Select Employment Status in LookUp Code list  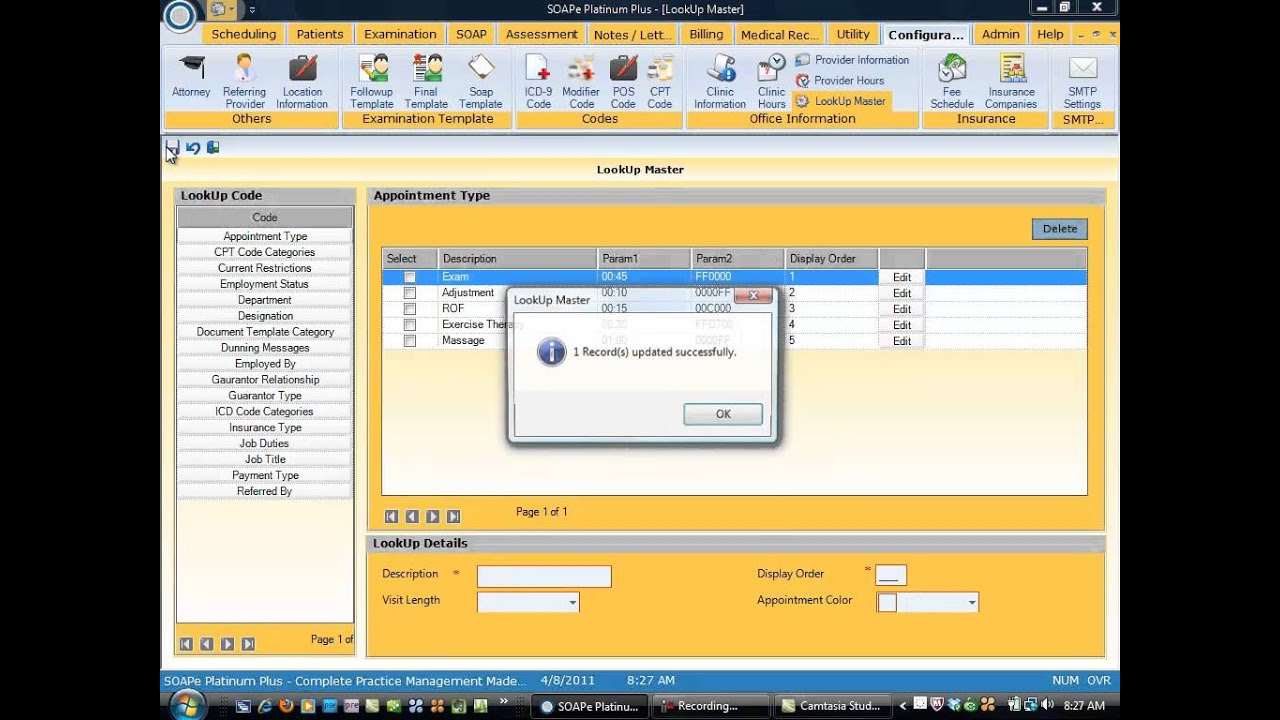[265, 284]
